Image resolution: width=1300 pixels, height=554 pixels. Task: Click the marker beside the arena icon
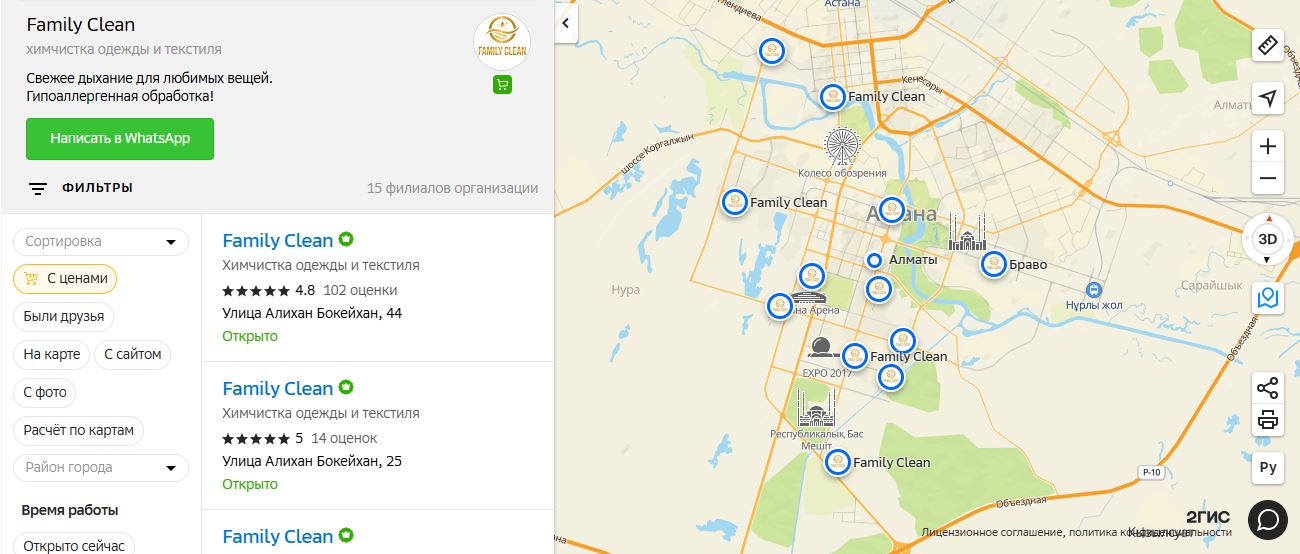tap(780, 306)
